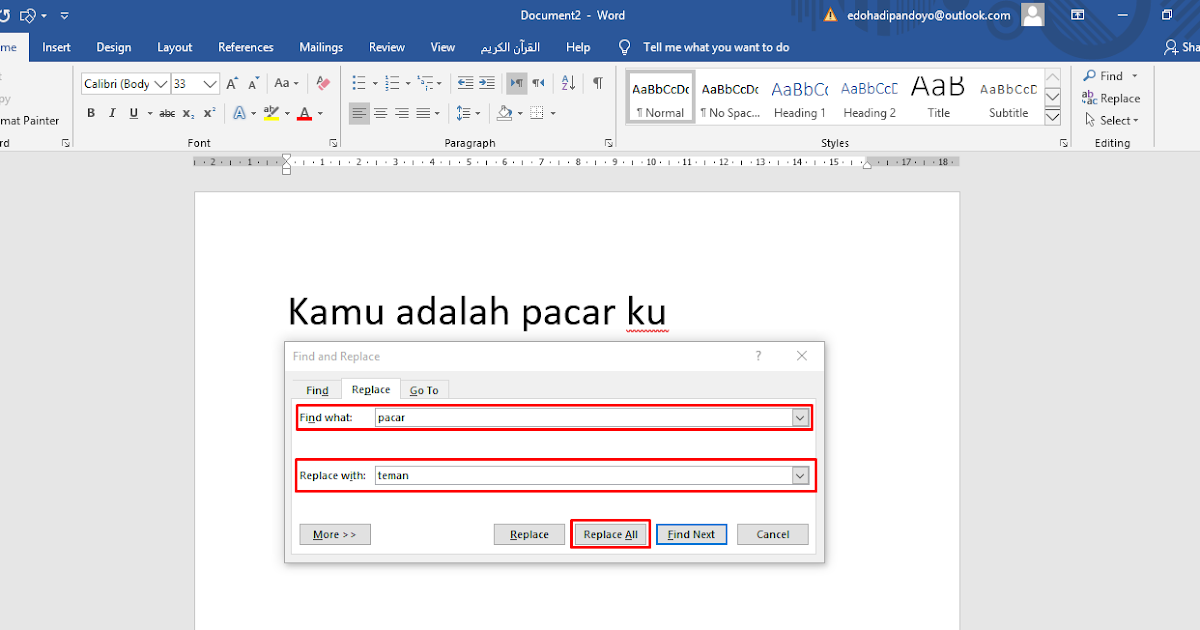Increase paragraph indent

point(489,83)
